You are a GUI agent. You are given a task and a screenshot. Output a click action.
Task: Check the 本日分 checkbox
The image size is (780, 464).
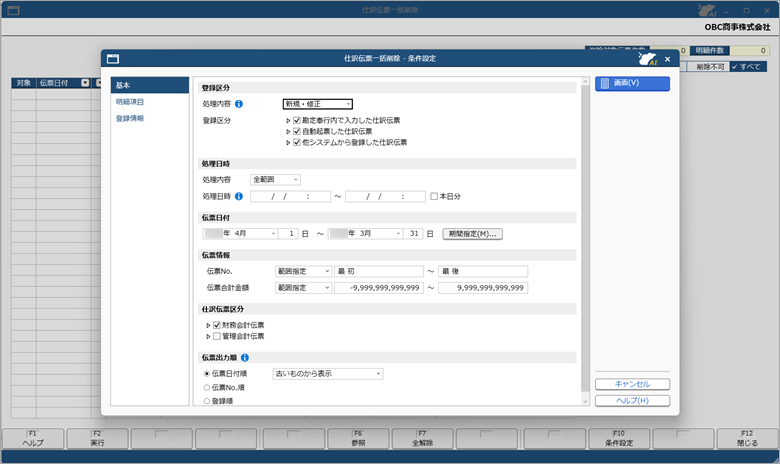tap(434, 196)
